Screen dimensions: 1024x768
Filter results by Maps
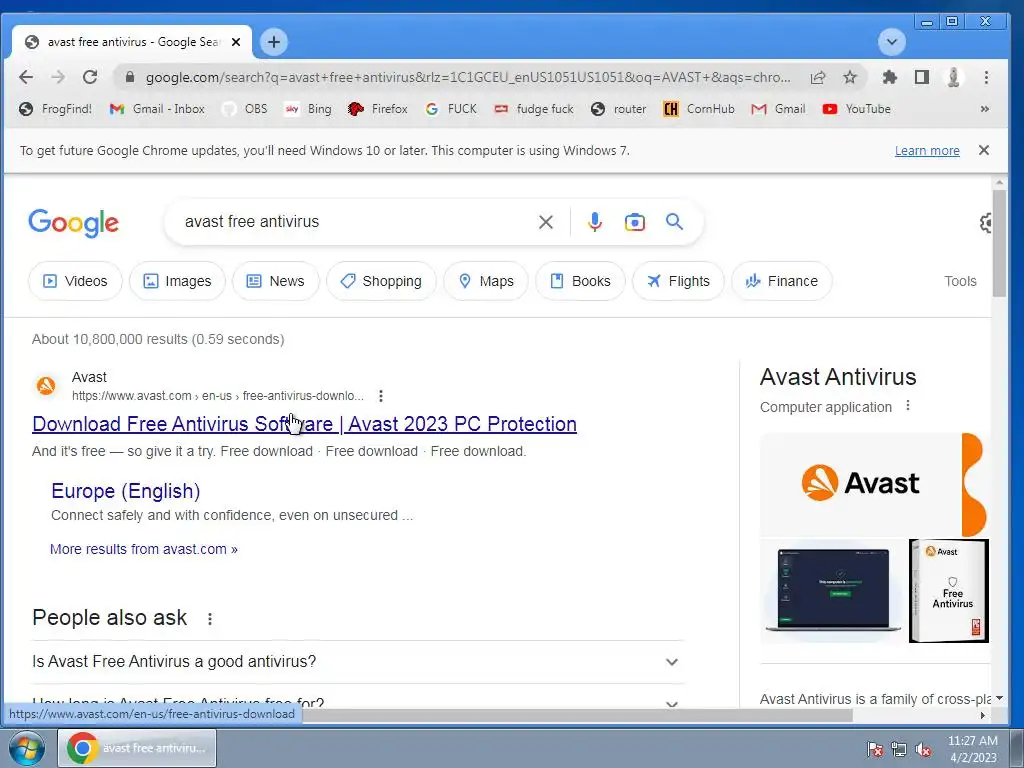click(485, 281)
